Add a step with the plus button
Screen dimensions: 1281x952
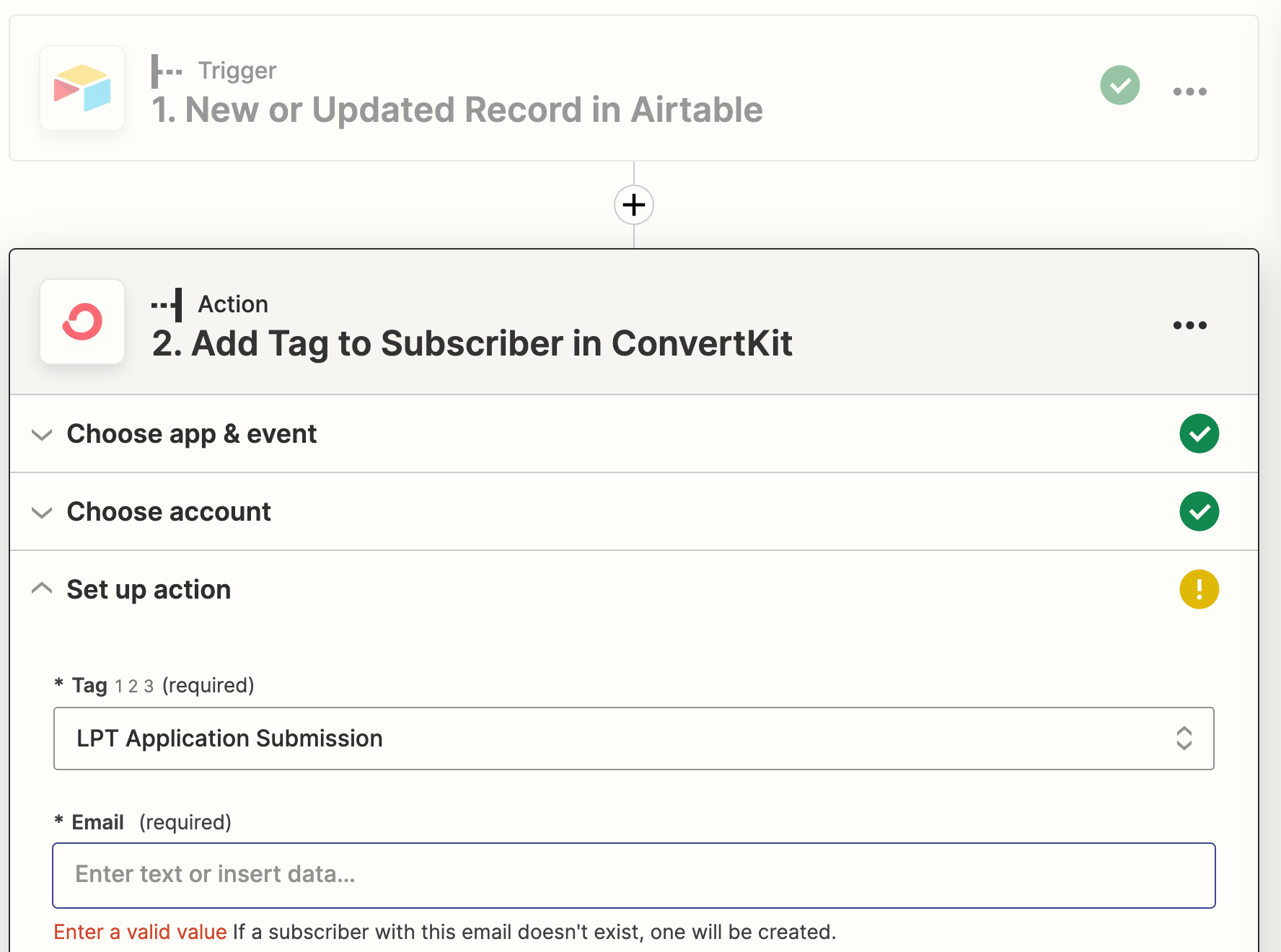click(x=634, y=205)
